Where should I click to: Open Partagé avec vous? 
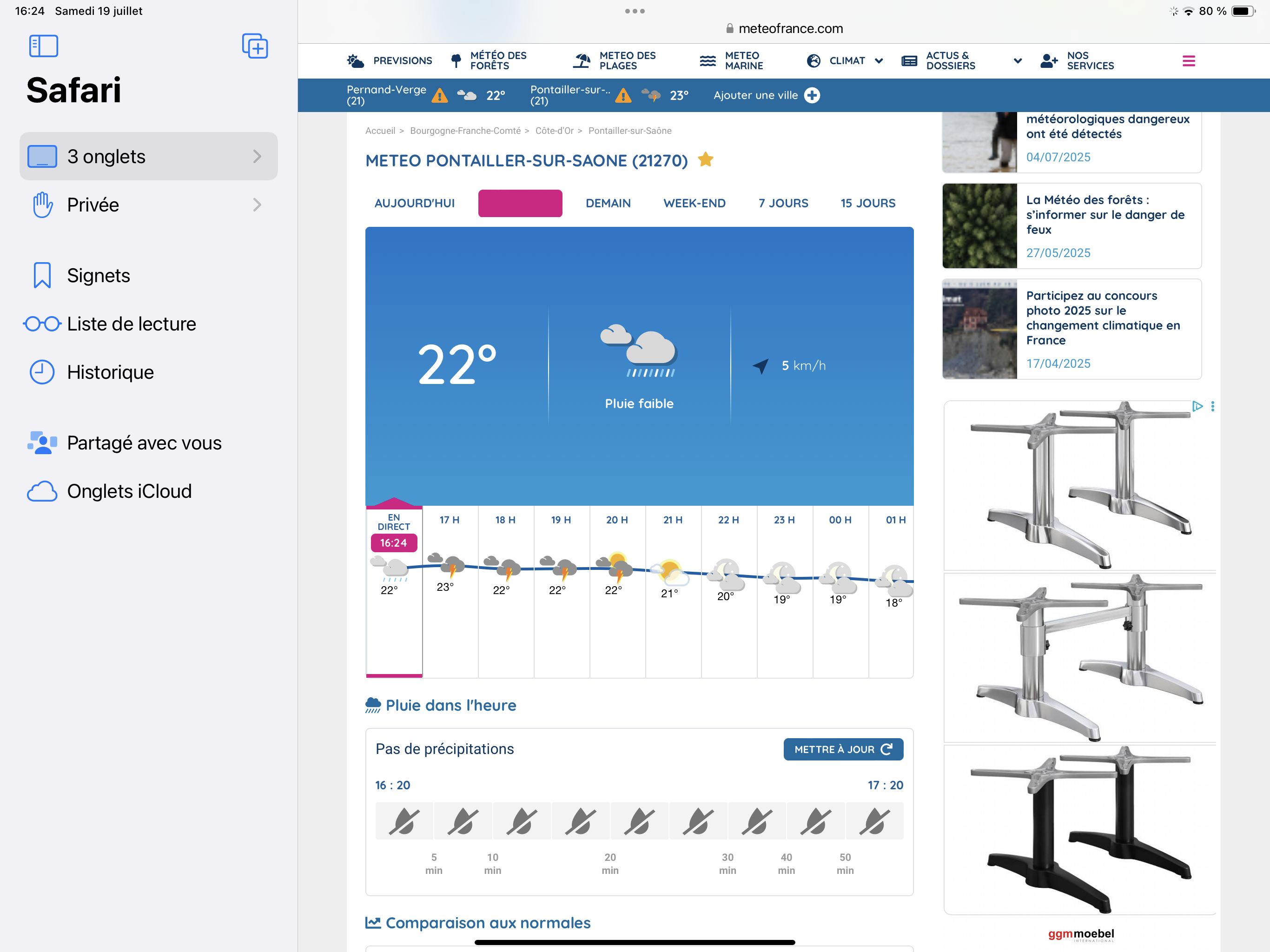pyautogui.click(x=149, y=443)
